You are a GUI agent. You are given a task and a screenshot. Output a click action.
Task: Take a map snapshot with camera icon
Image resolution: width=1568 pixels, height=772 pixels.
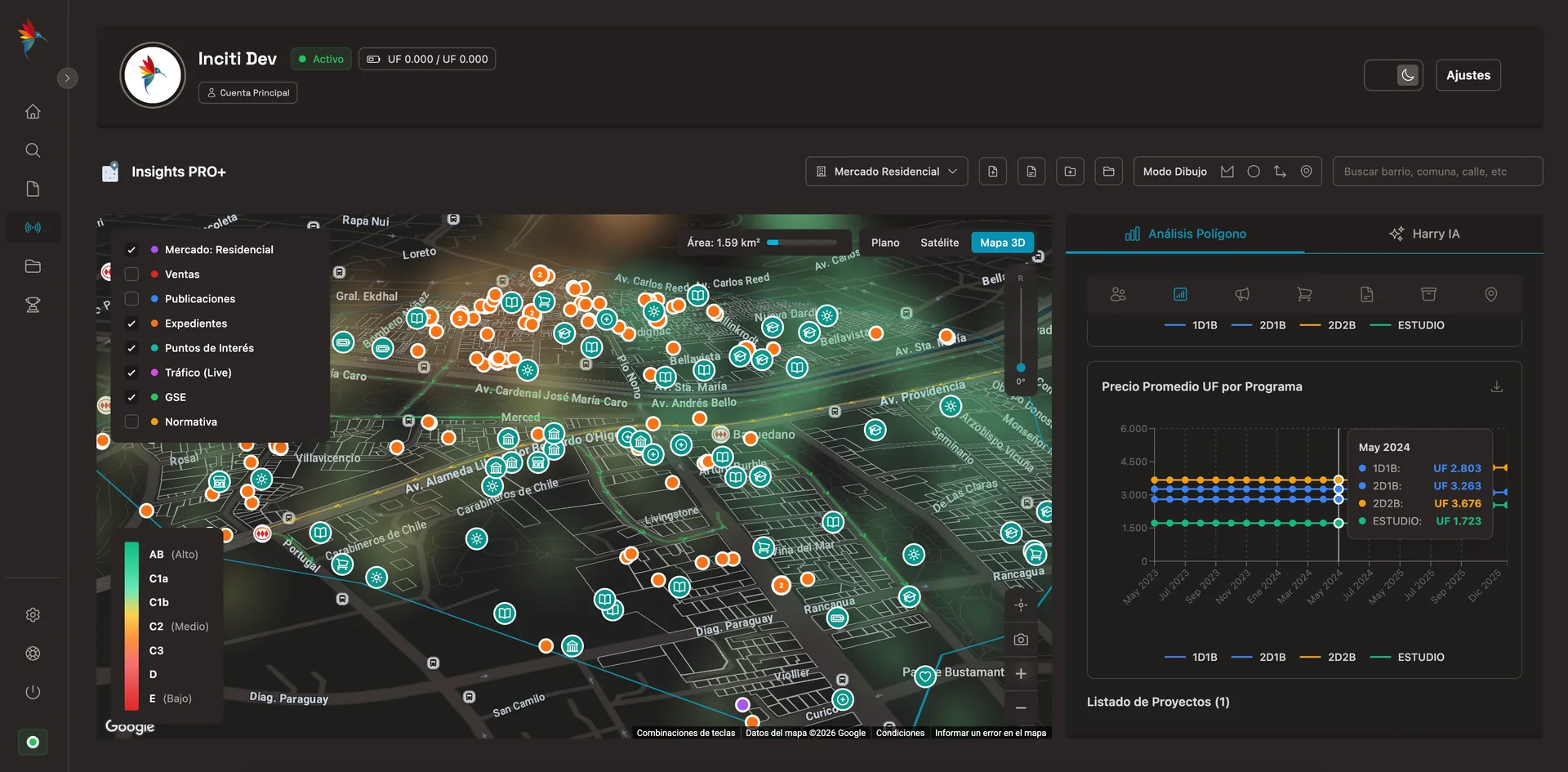(x=1021, y=639)
